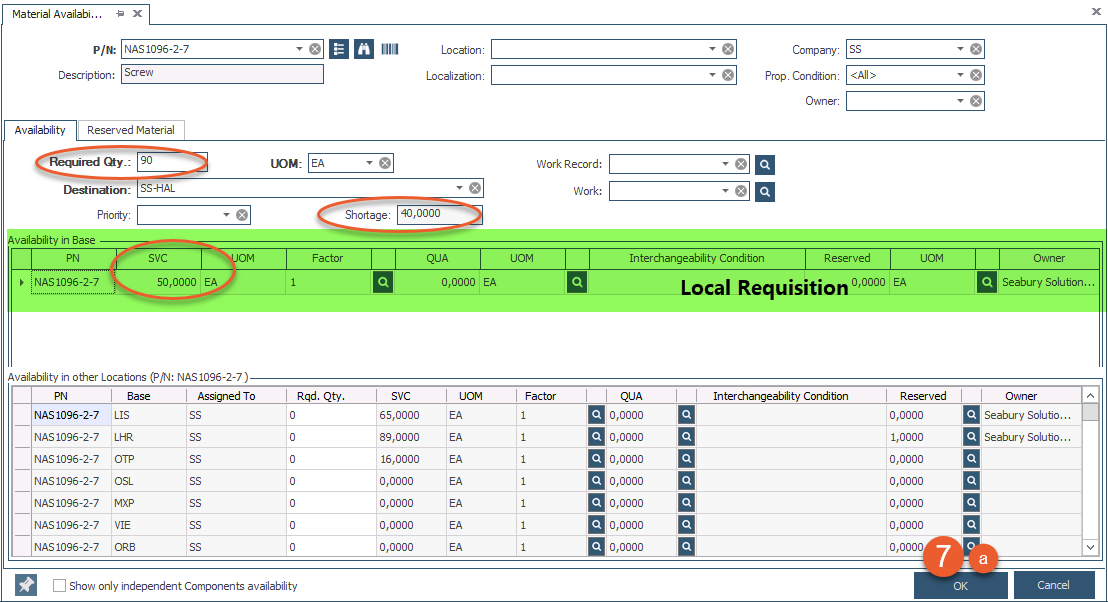Confirm with the OK button
This screenshot has width=1108, height=602.
coord(960,585)
